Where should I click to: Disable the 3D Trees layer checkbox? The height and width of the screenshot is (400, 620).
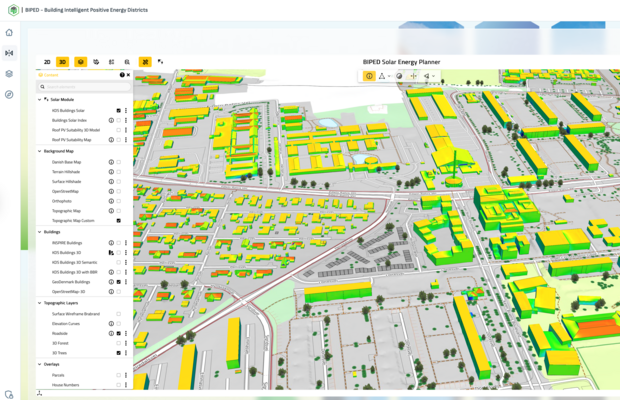click(x=118, y=353)
